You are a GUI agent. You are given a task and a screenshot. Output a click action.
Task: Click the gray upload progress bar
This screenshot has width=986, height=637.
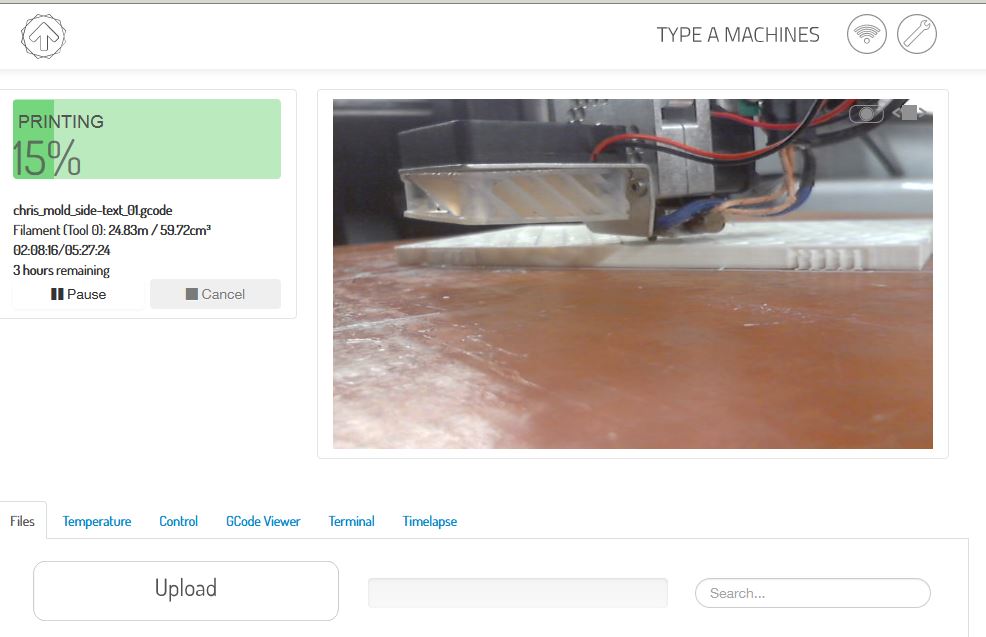[x=518, y=593]
